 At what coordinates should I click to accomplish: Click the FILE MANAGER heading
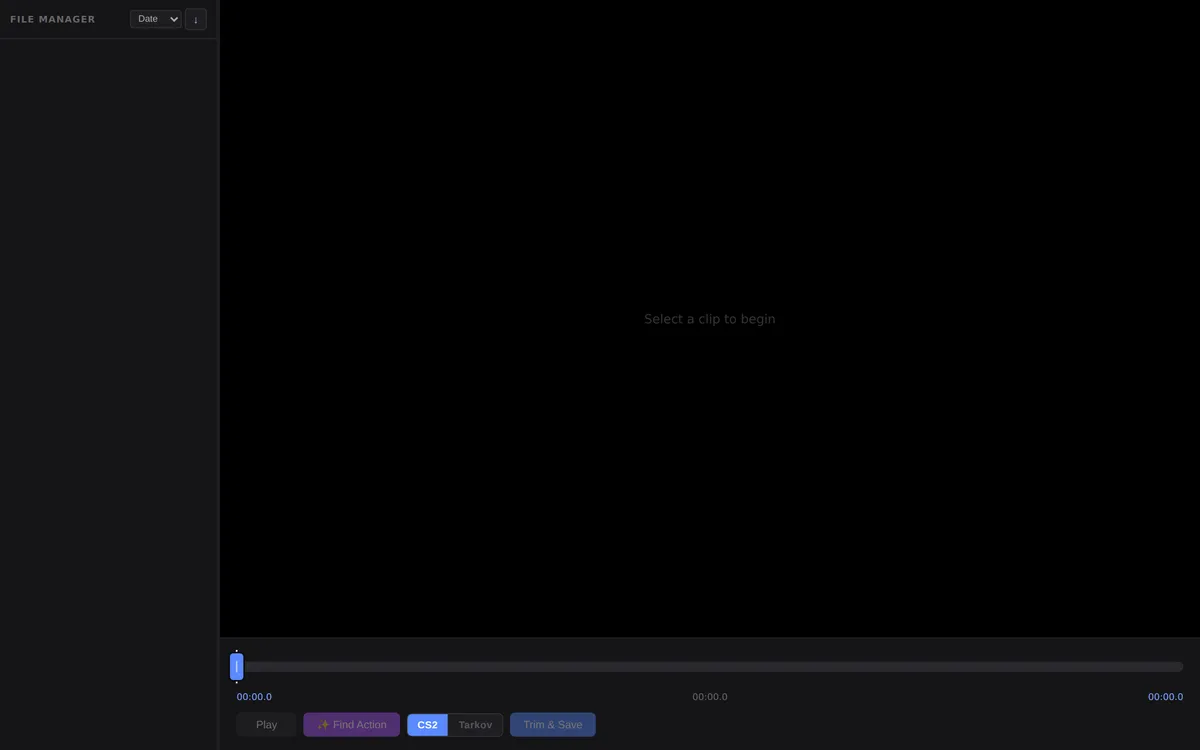53,19
